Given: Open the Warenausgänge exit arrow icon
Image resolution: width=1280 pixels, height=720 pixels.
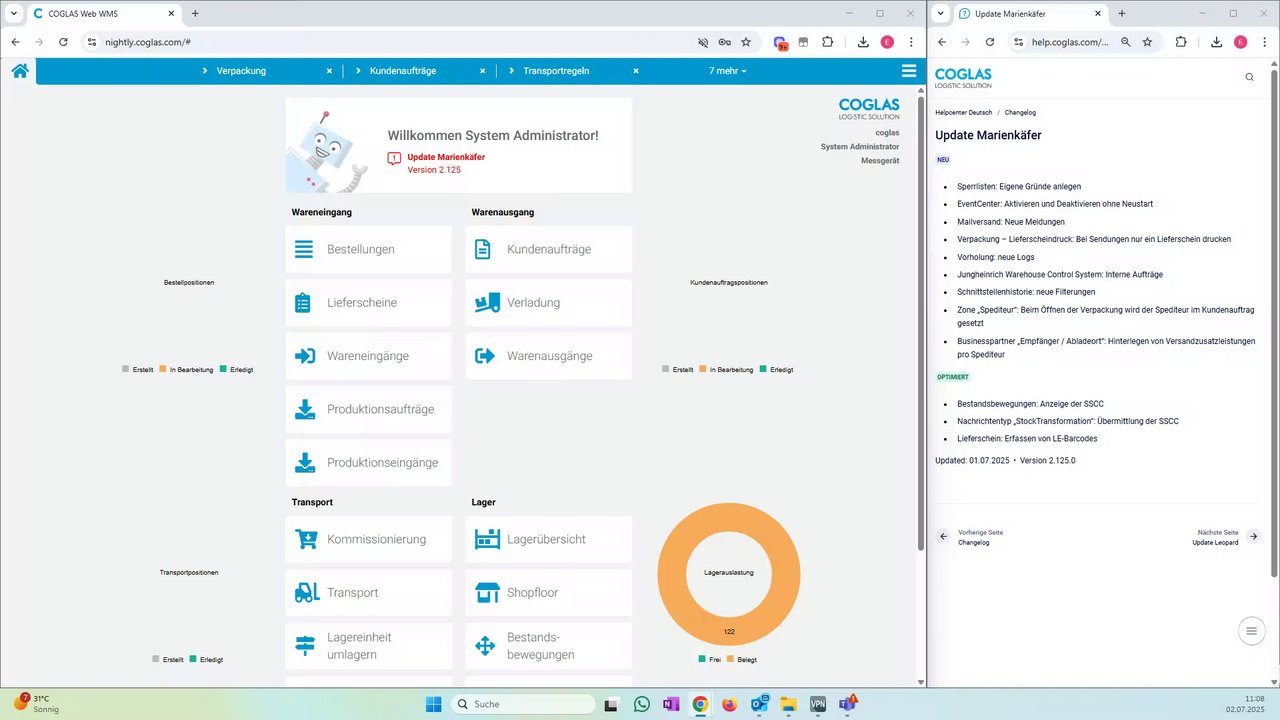Looking at the screenshot, I should [485, 356].
